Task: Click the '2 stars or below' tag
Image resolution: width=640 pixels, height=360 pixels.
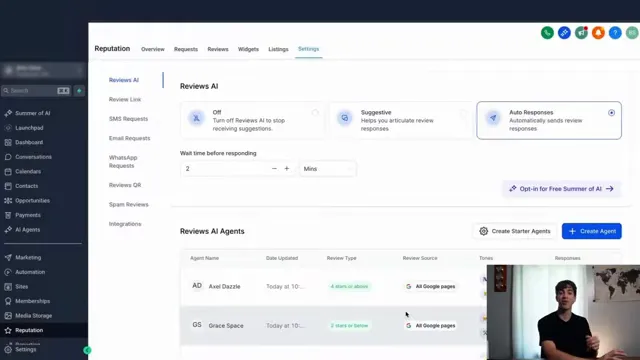Action: point(349,326)
